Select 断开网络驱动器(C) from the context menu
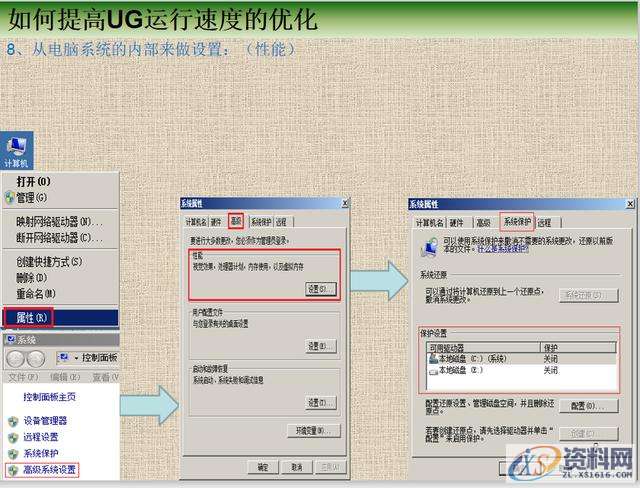 [x=59, y=237]
